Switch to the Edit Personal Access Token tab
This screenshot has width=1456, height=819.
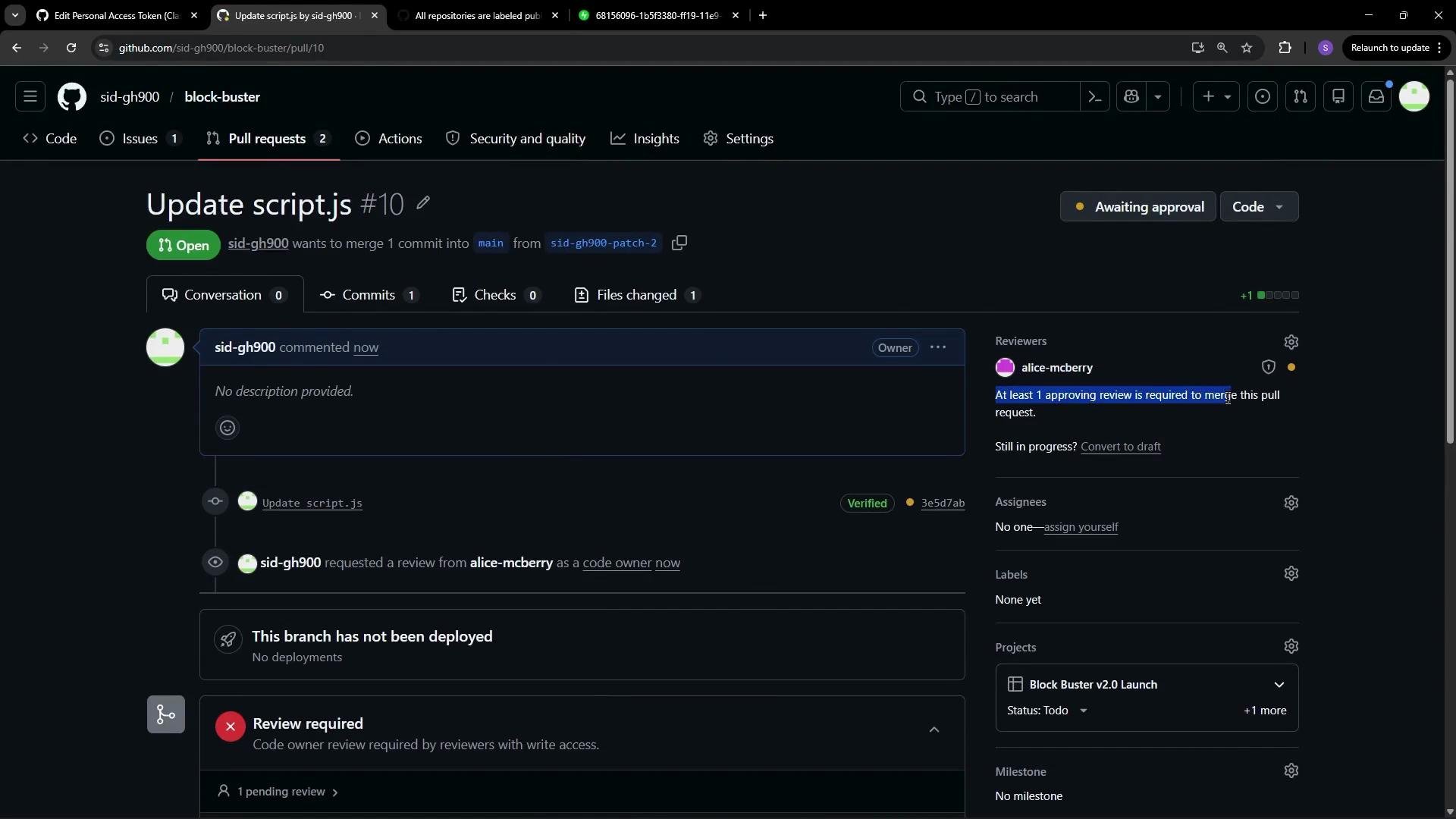117,15
